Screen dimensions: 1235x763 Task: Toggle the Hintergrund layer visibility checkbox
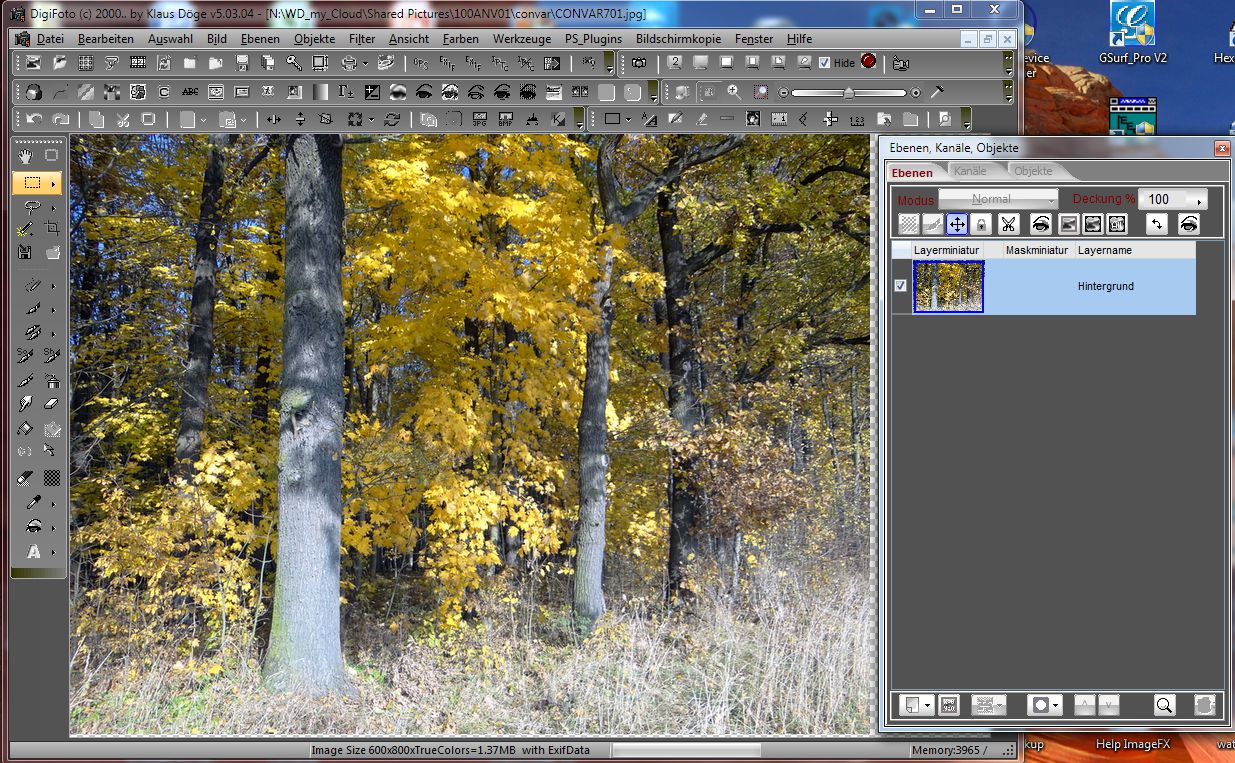899,285
